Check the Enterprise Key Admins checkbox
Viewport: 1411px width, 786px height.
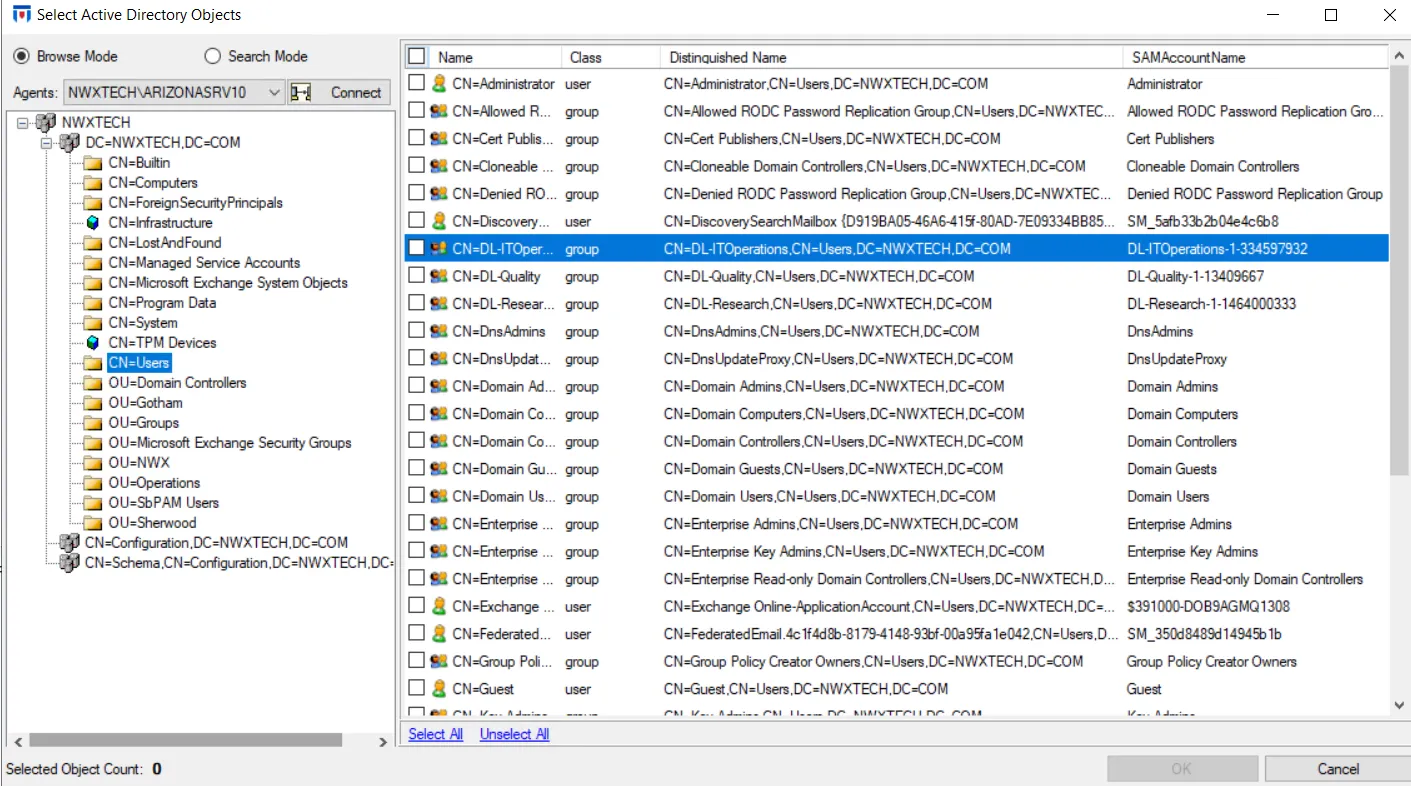(416, 551)
